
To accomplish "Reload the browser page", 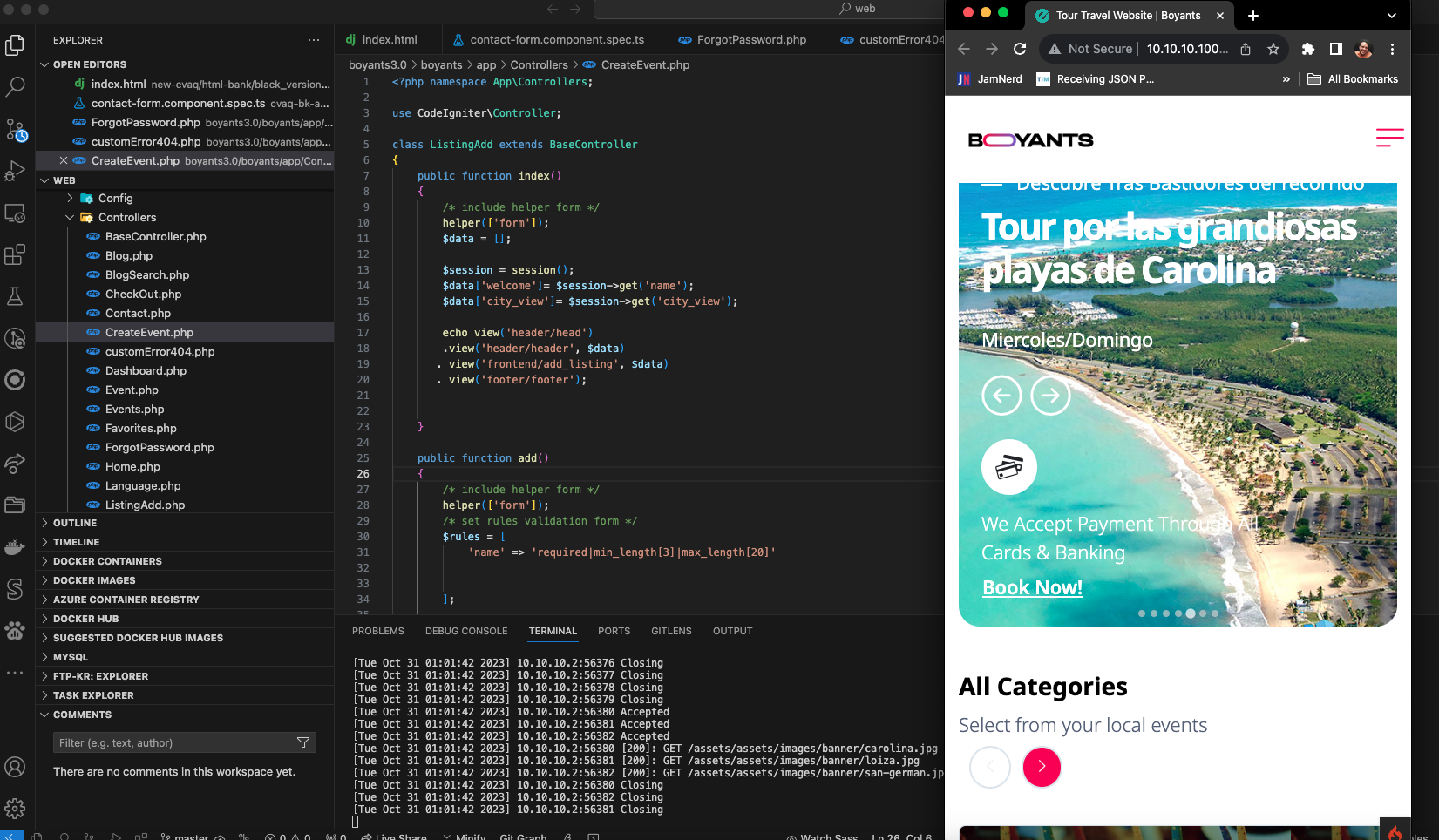I will coord(1020,49).
